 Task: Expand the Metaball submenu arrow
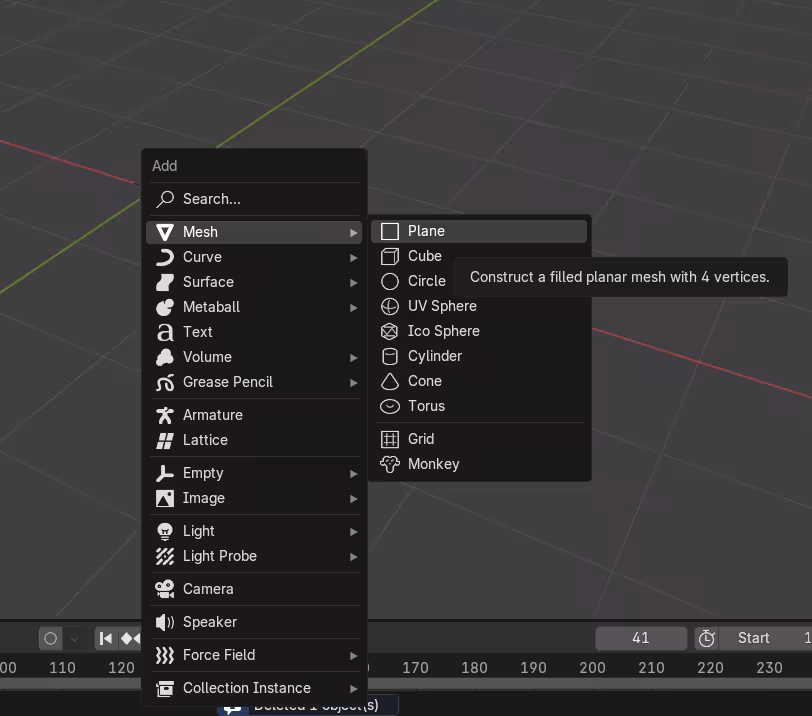point(353,308)
